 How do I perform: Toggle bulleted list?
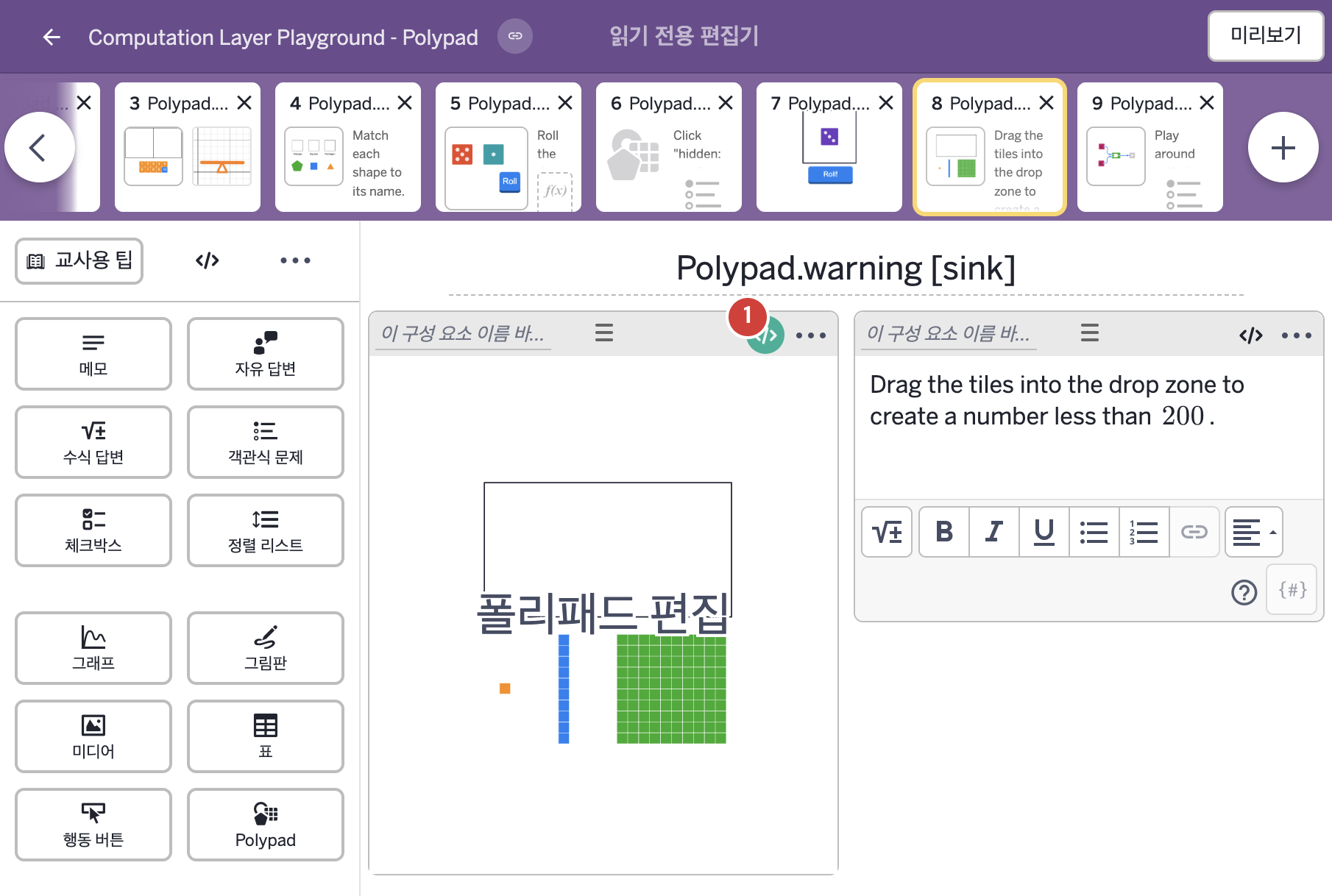click(1094, 532)
